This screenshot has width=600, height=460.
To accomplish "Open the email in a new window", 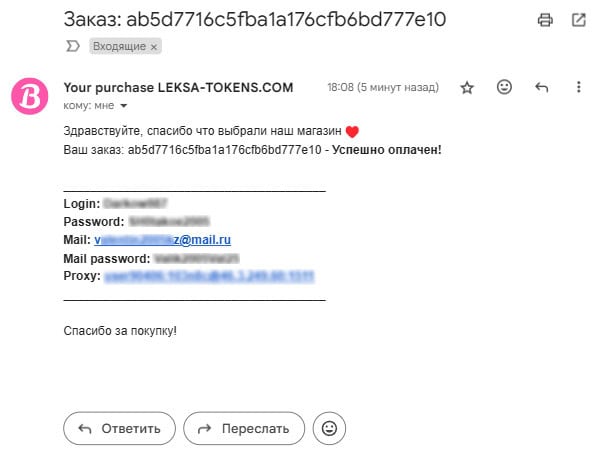I will [x=578, y=20].
